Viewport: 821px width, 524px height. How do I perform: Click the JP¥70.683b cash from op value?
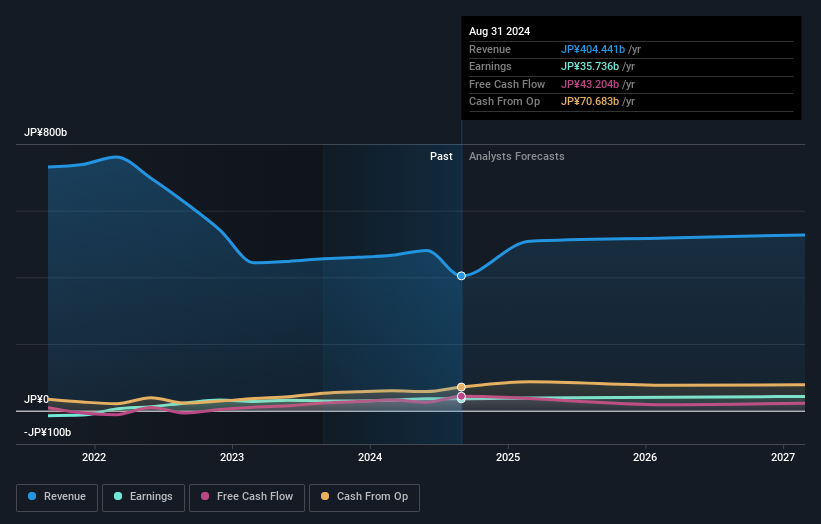pos(590,102)
